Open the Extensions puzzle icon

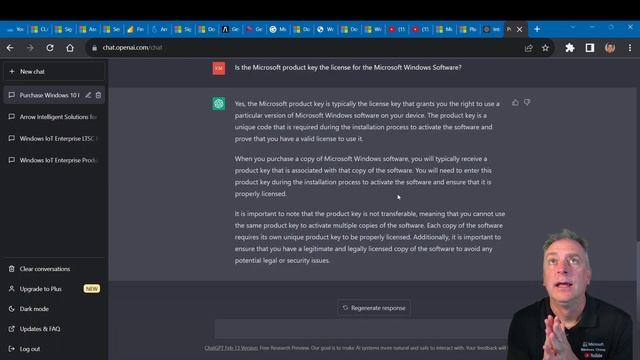click(x=570, y=48)
